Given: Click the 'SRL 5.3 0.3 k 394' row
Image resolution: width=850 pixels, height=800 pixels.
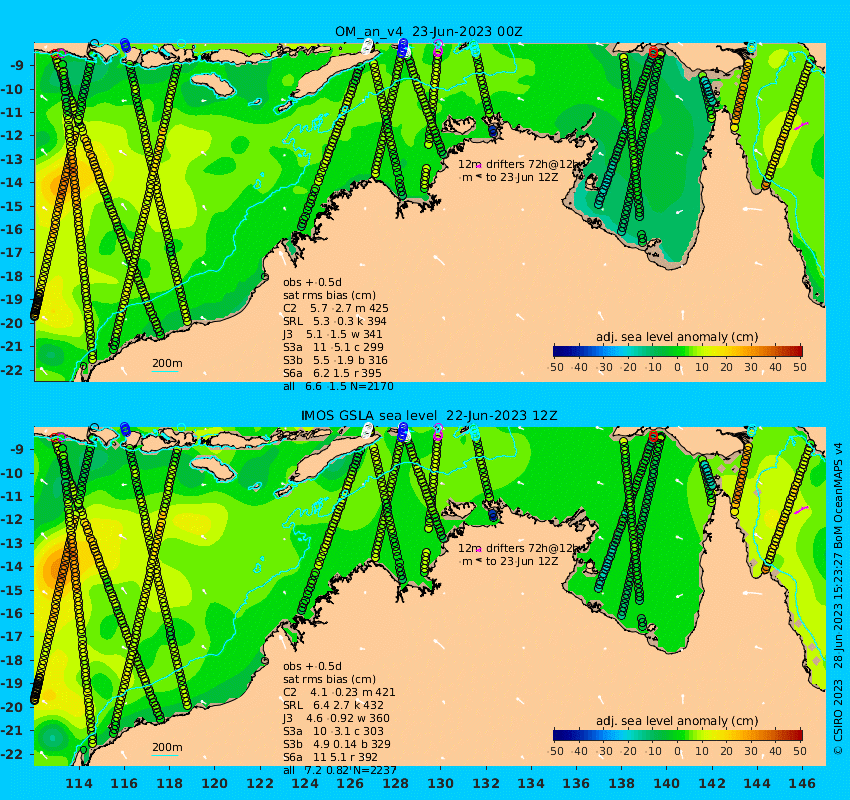Looking at the screenshot, I should [x=334, y=321].
